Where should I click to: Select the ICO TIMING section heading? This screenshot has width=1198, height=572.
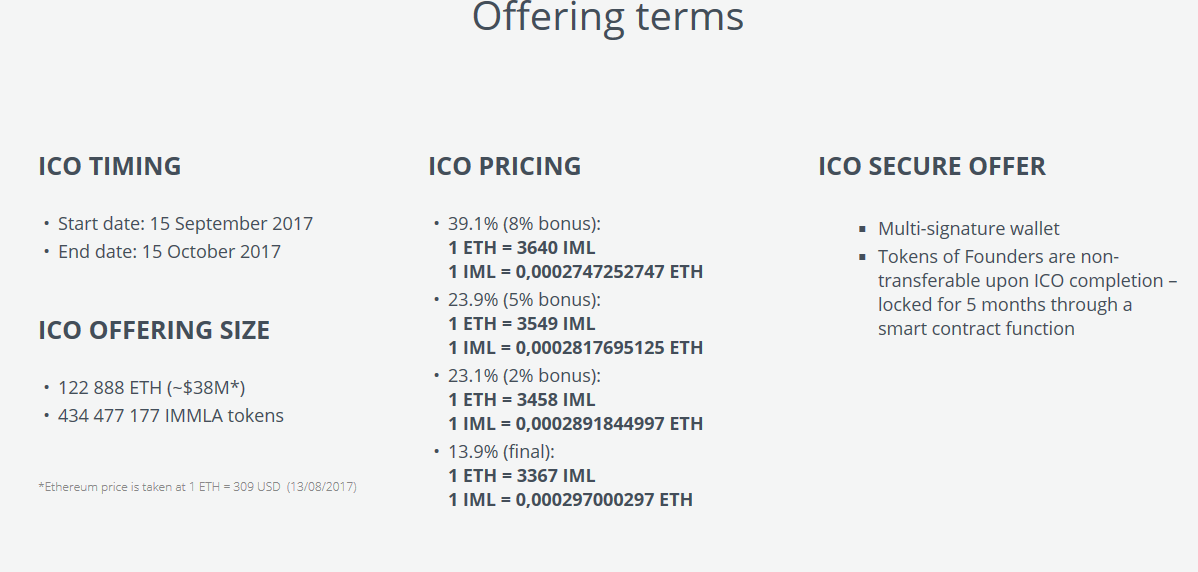[x=110, y=166]
